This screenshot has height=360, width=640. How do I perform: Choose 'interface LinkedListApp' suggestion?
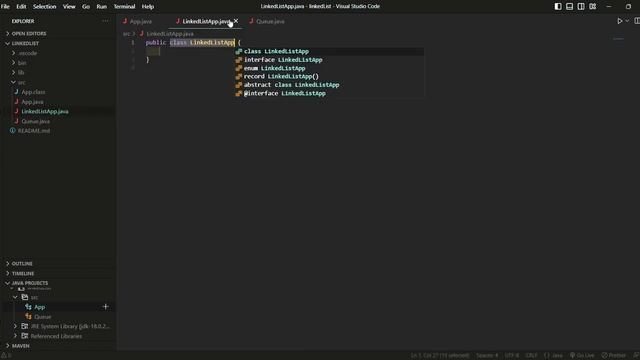coord(329,60)
